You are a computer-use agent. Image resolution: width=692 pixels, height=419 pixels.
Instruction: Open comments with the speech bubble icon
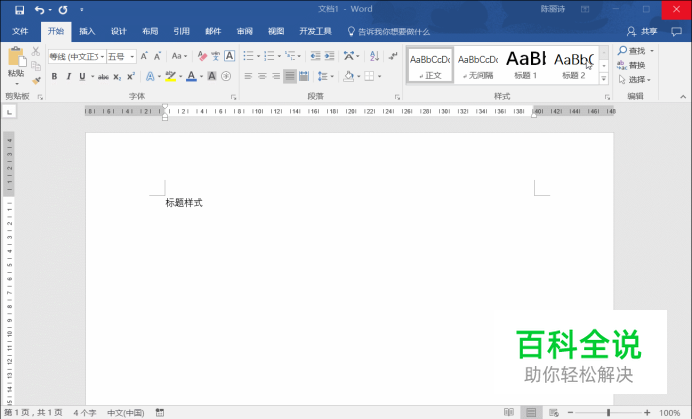676,31
